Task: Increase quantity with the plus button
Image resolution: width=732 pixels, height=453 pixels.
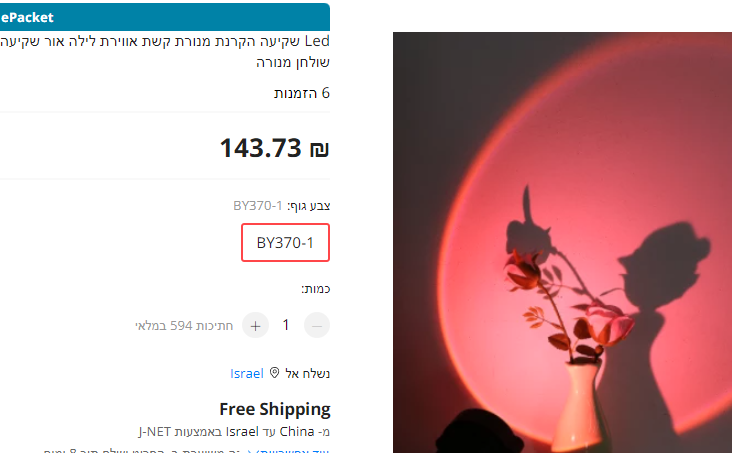Action: 255,326
